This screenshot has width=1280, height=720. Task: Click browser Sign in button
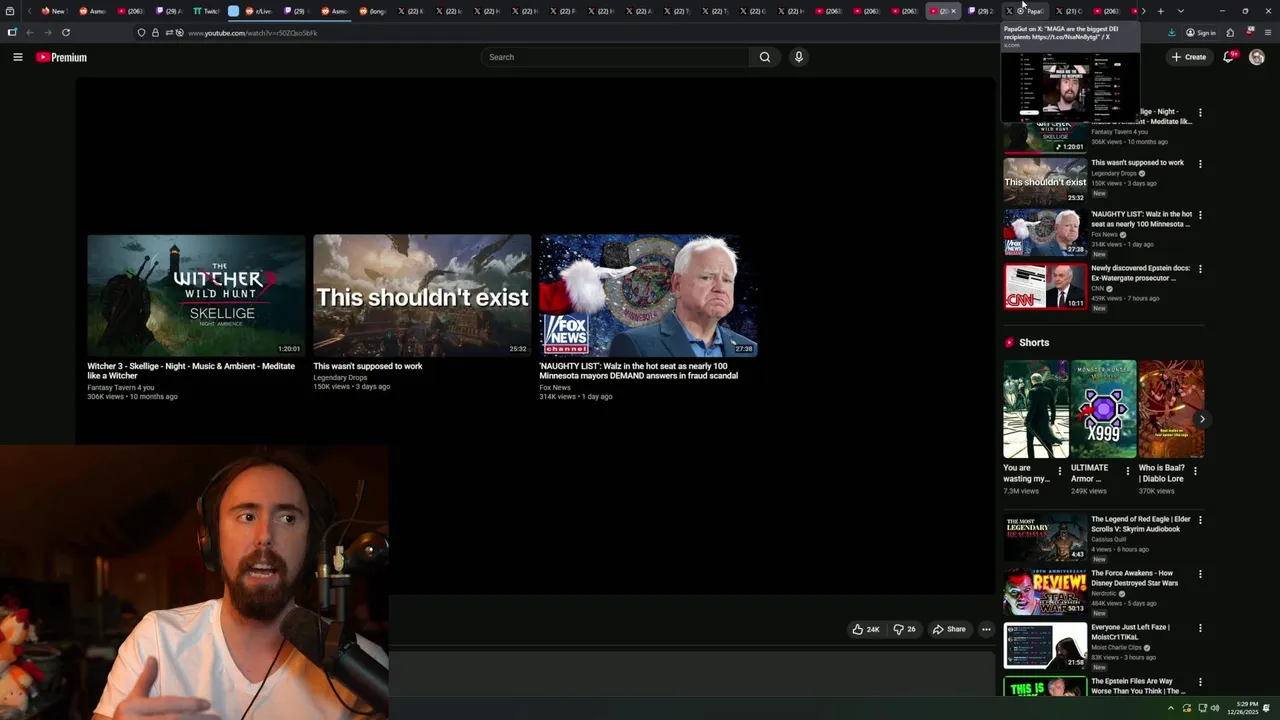click(x=1201, y=32)
